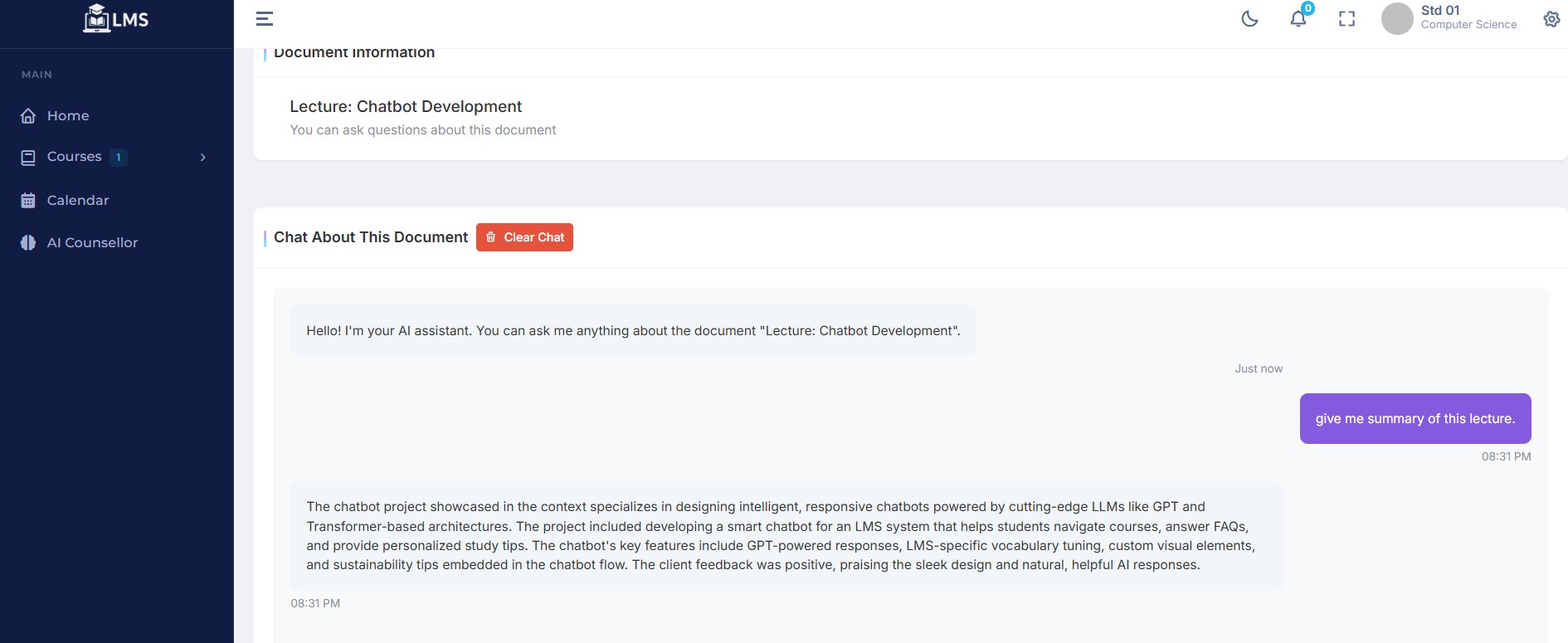Image resolution: width=1568 pixels, height=643 pixels.
Task: Click the purple user message bubble
Action: click(x=1415, y=418)
